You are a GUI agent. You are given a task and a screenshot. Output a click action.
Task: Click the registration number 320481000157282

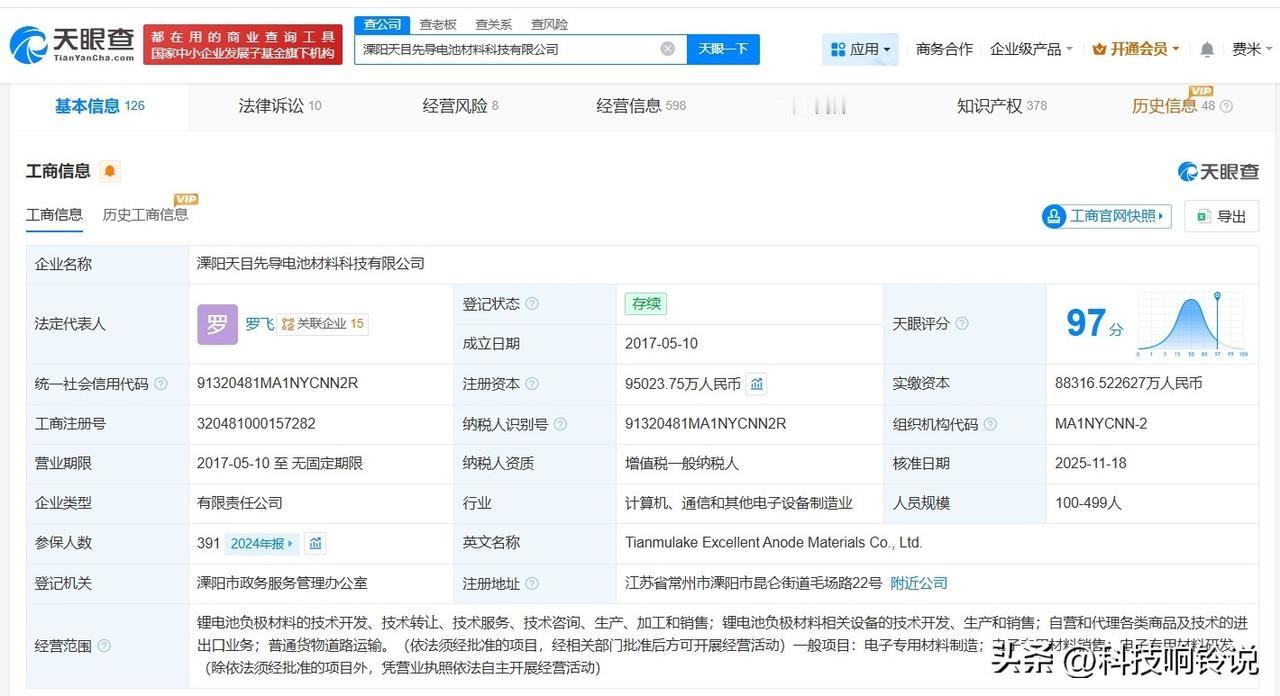[257, 424]
